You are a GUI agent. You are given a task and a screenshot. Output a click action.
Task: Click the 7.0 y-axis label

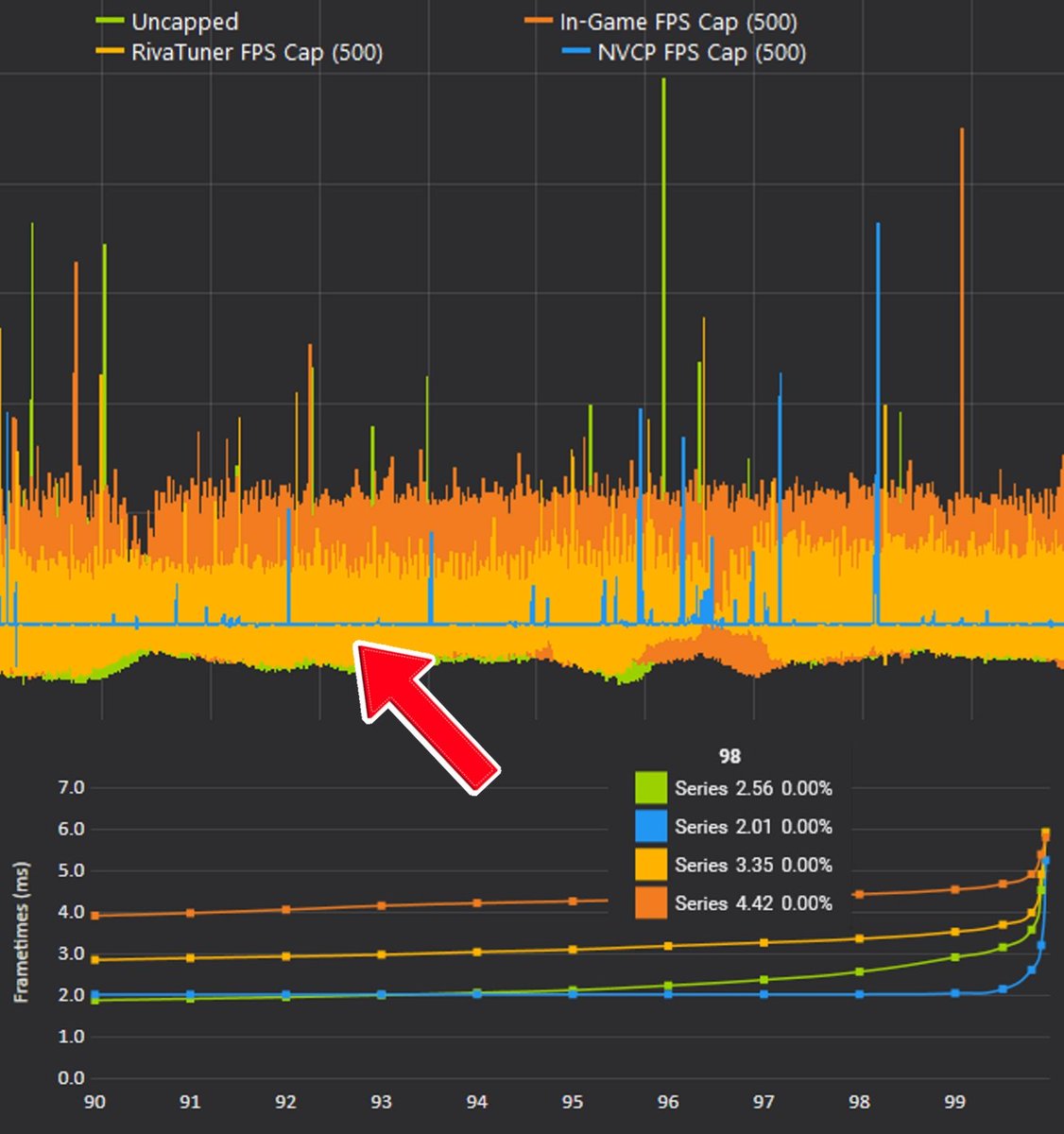coord(71,787)
